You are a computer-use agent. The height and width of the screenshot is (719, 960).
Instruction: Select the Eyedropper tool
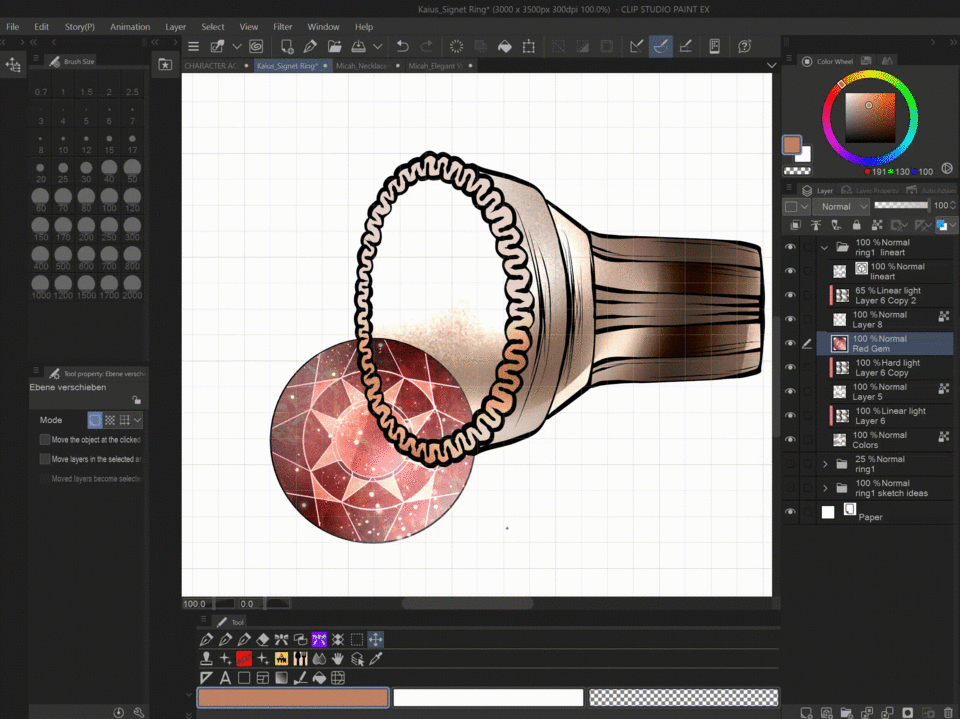375,659
